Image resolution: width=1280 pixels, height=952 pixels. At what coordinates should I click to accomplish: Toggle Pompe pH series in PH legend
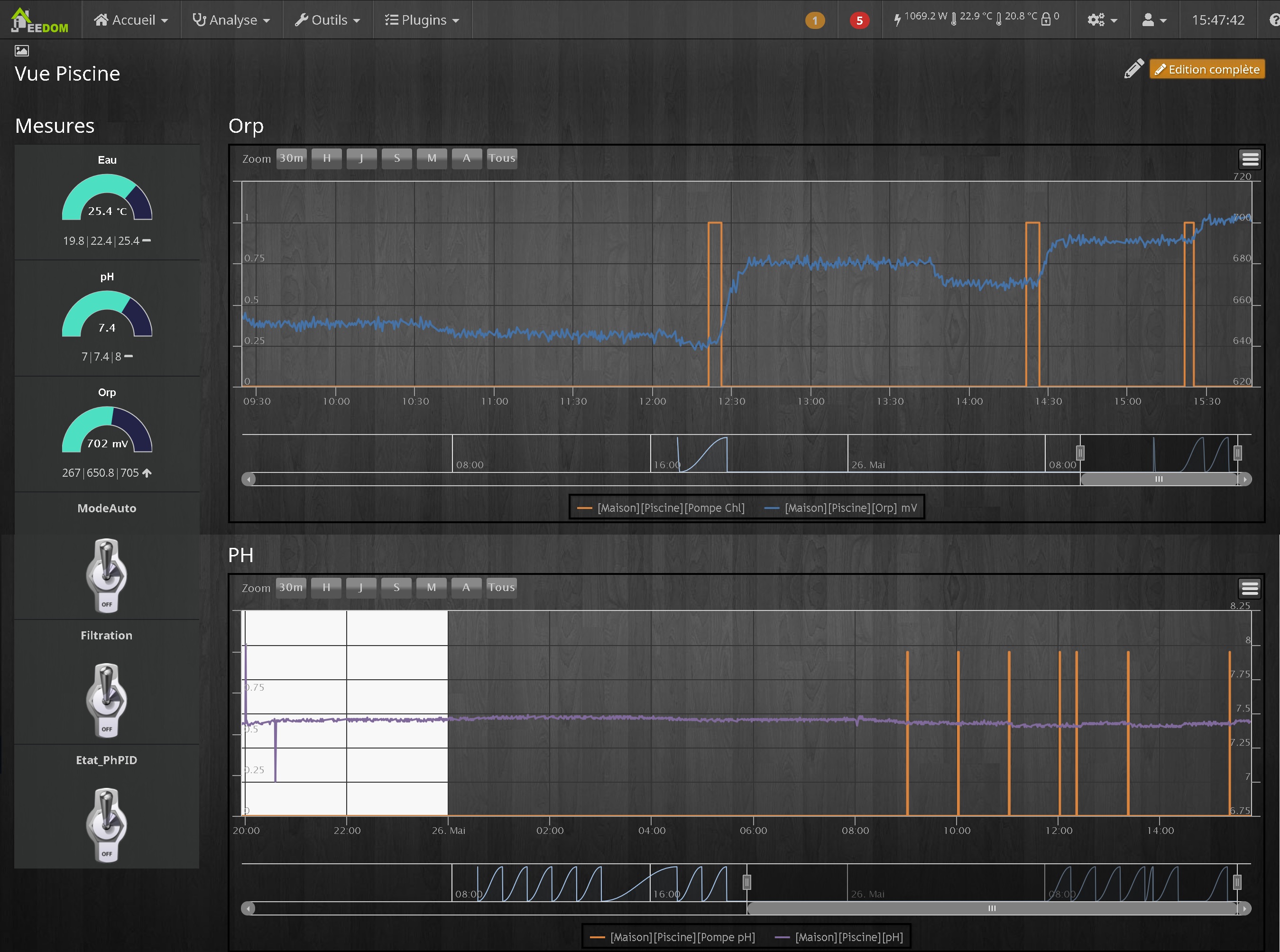pos(673,937)
